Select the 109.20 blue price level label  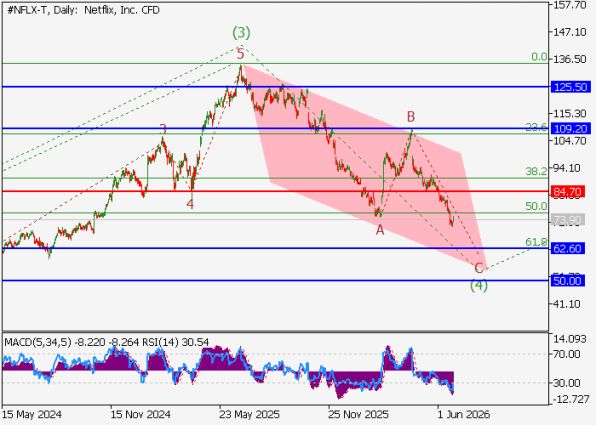coord(571,128)
